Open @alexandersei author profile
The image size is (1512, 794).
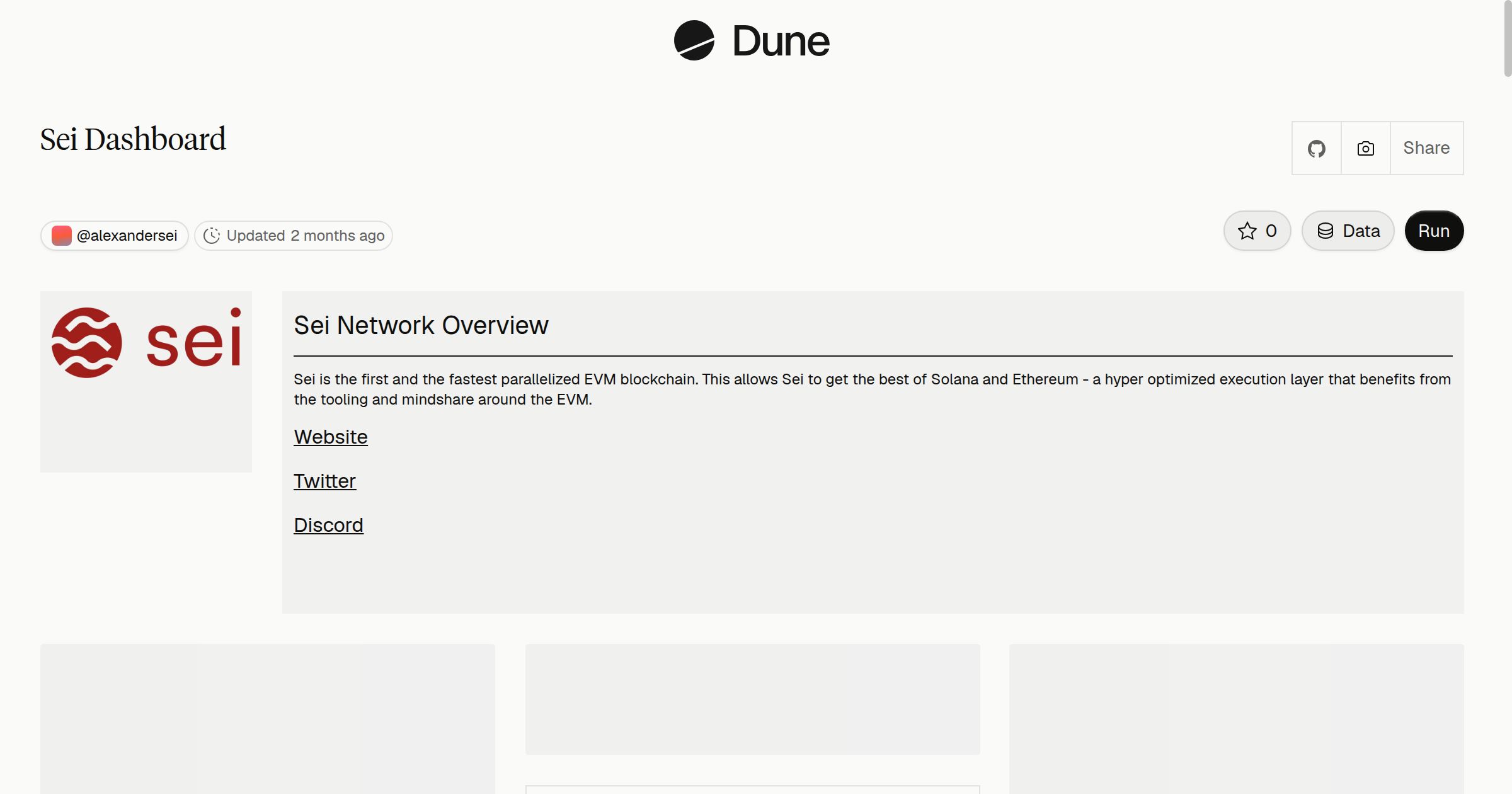(115, 236)
